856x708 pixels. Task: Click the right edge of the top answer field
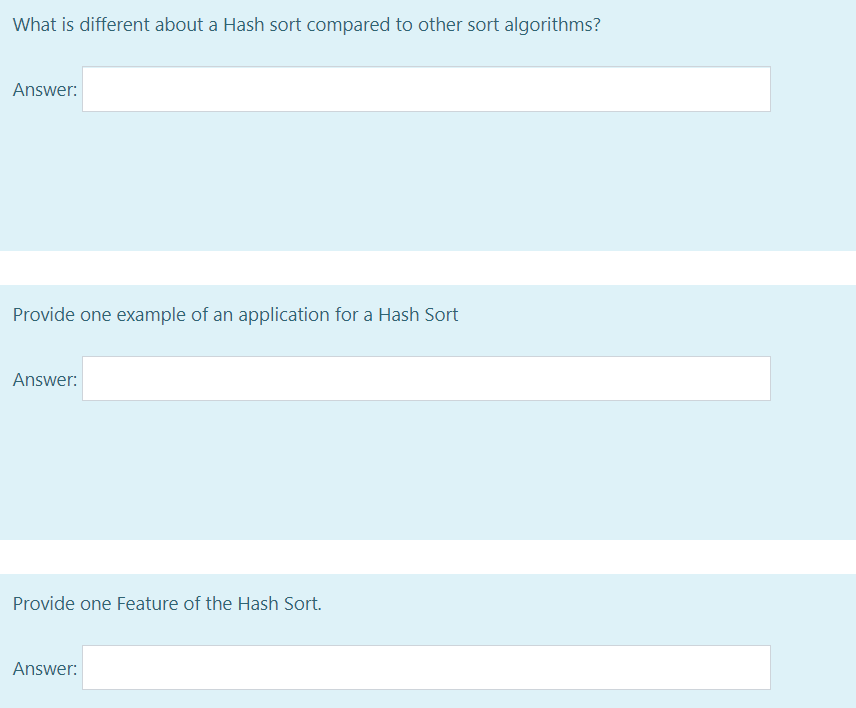[765, 89]
